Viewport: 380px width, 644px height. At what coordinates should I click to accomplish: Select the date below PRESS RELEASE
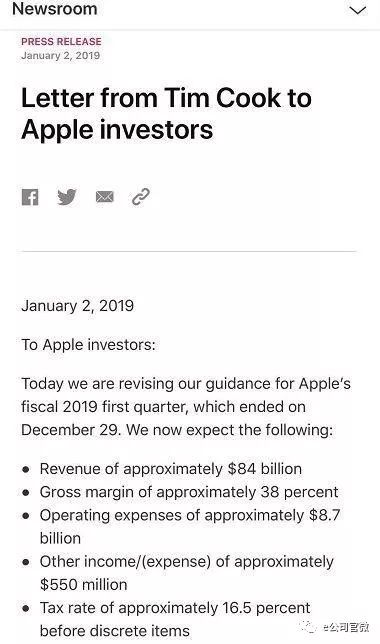(x=60, y=55)
